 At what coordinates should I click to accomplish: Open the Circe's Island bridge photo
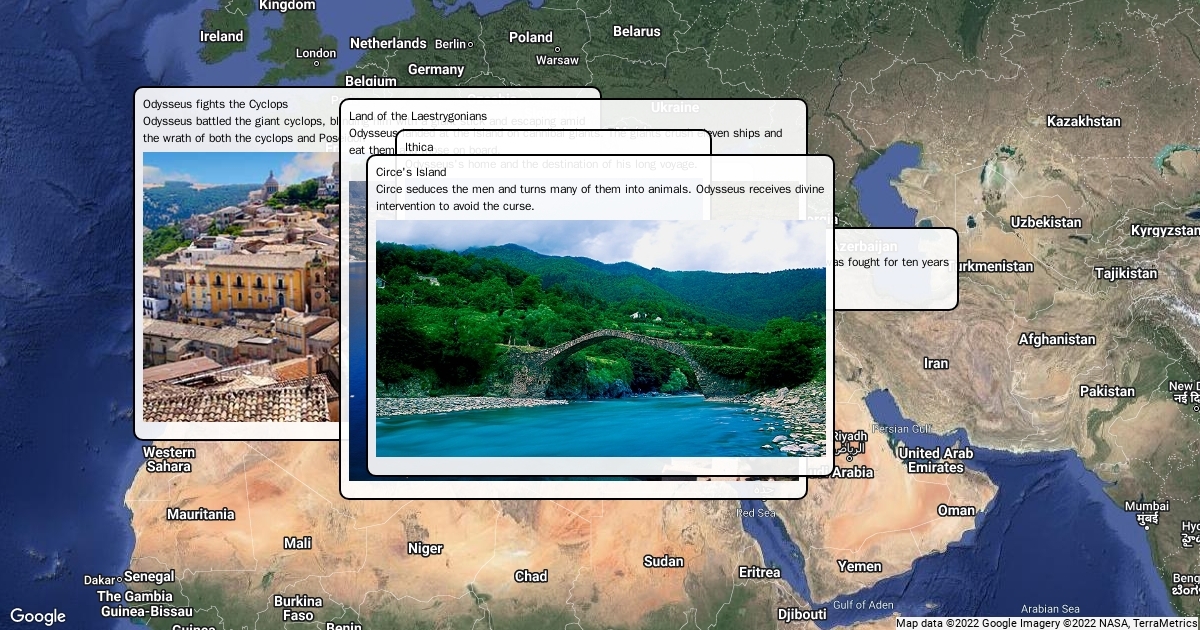(600, 338)
